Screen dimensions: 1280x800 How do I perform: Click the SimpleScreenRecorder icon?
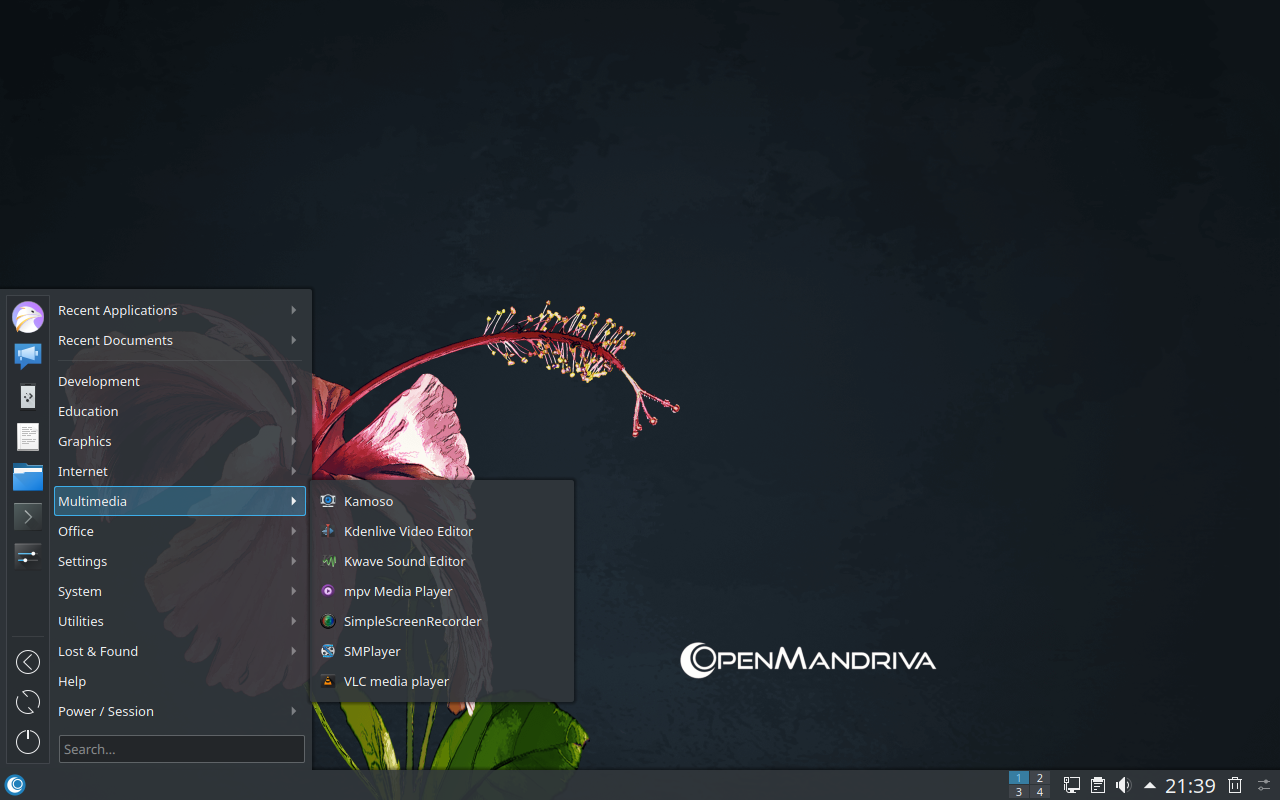(x=328, y=621)
